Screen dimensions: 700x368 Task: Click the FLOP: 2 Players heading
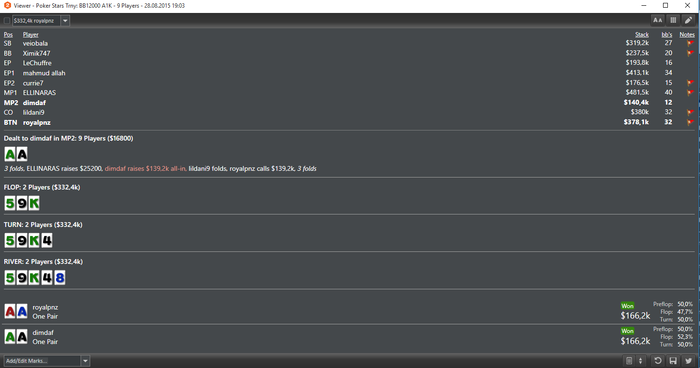pyautogui.click(x=42, y=187)
